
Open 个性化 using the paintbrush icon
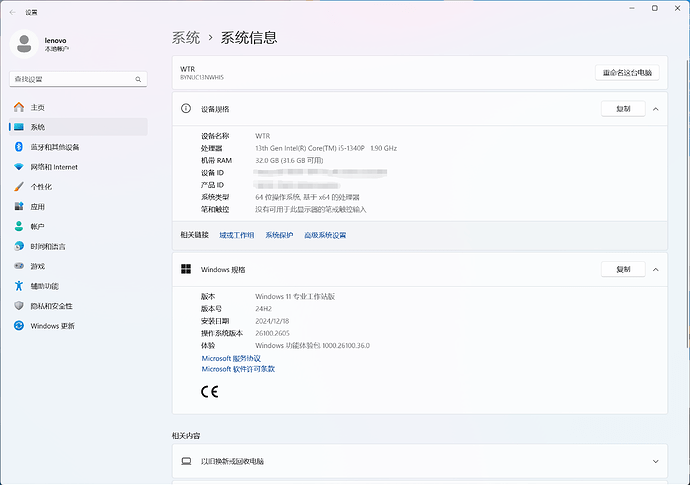coord(18,187)
